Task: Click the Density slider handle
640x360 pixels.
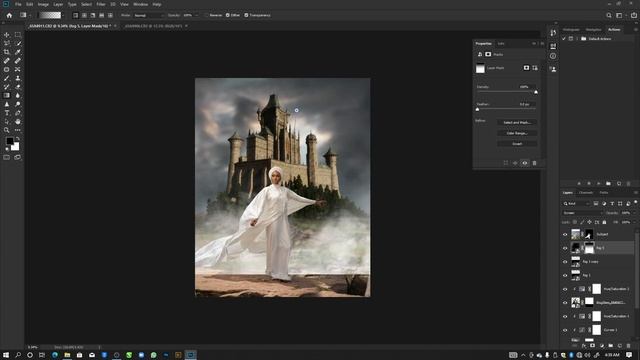Action: pos(536,92)
